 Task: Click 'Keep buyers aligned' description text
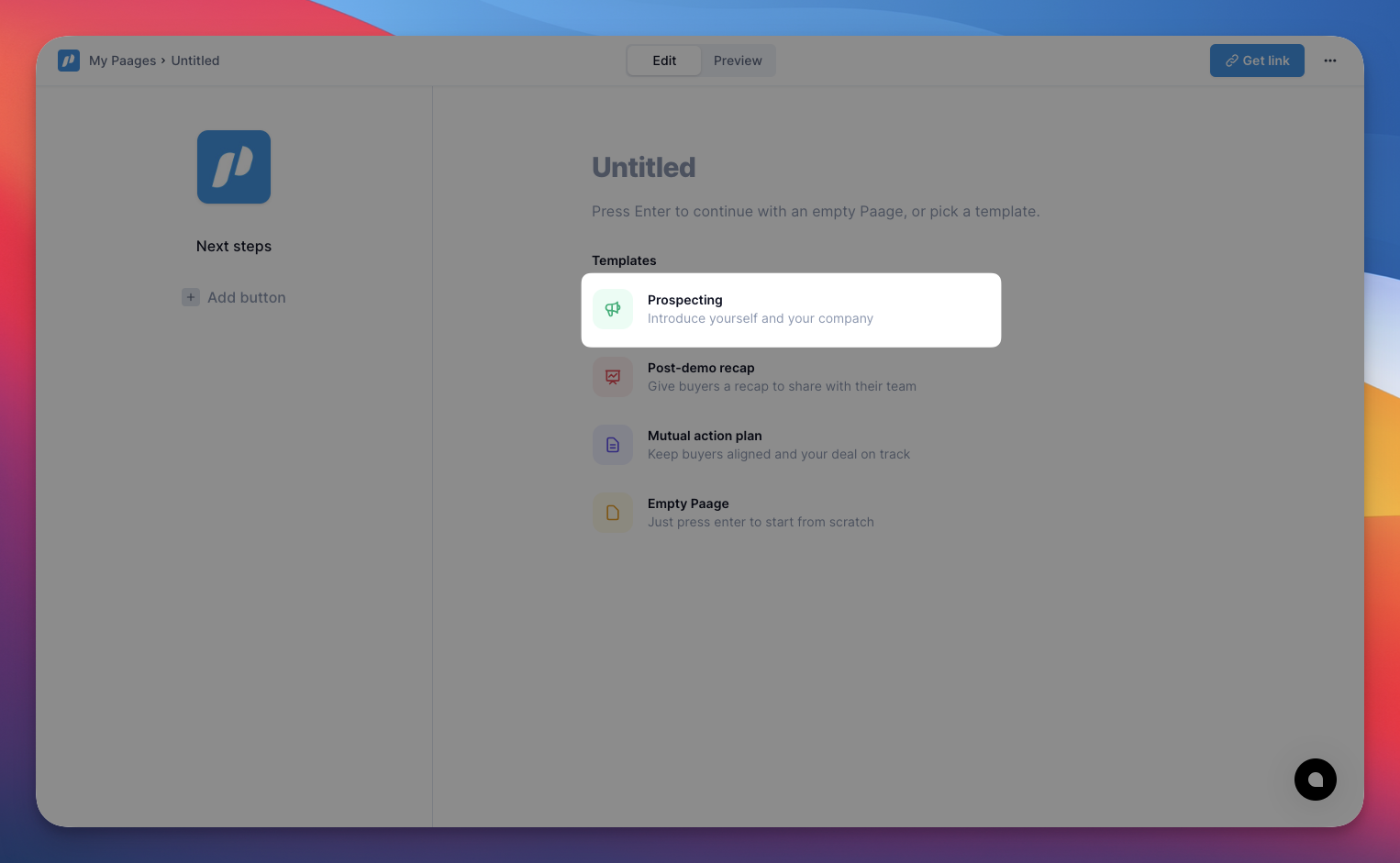(779, 454)
